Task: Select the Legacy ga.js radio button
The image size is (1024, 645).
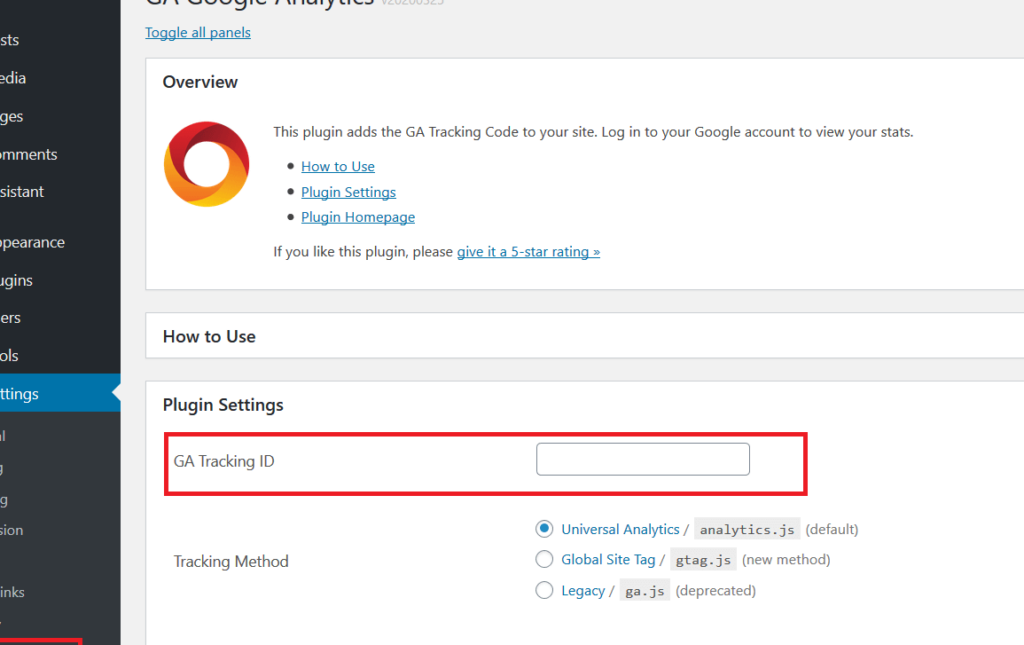Action: (544, 590)
